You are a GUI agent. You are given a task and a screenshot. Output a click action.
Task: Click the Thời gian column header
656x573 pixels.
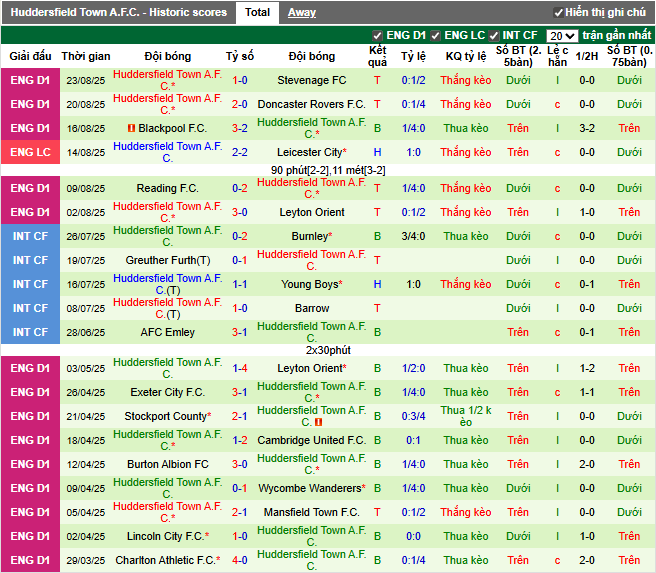click(x=86, y=56)
